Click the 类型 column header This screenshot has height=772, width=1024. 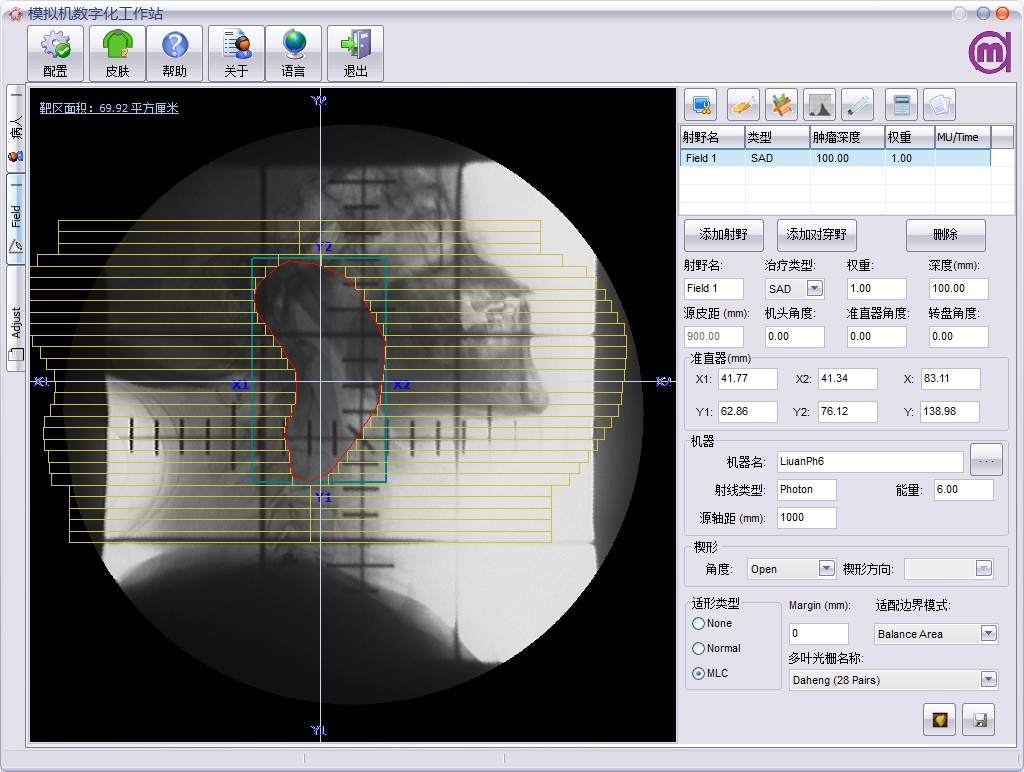click(x=777, y=137)
